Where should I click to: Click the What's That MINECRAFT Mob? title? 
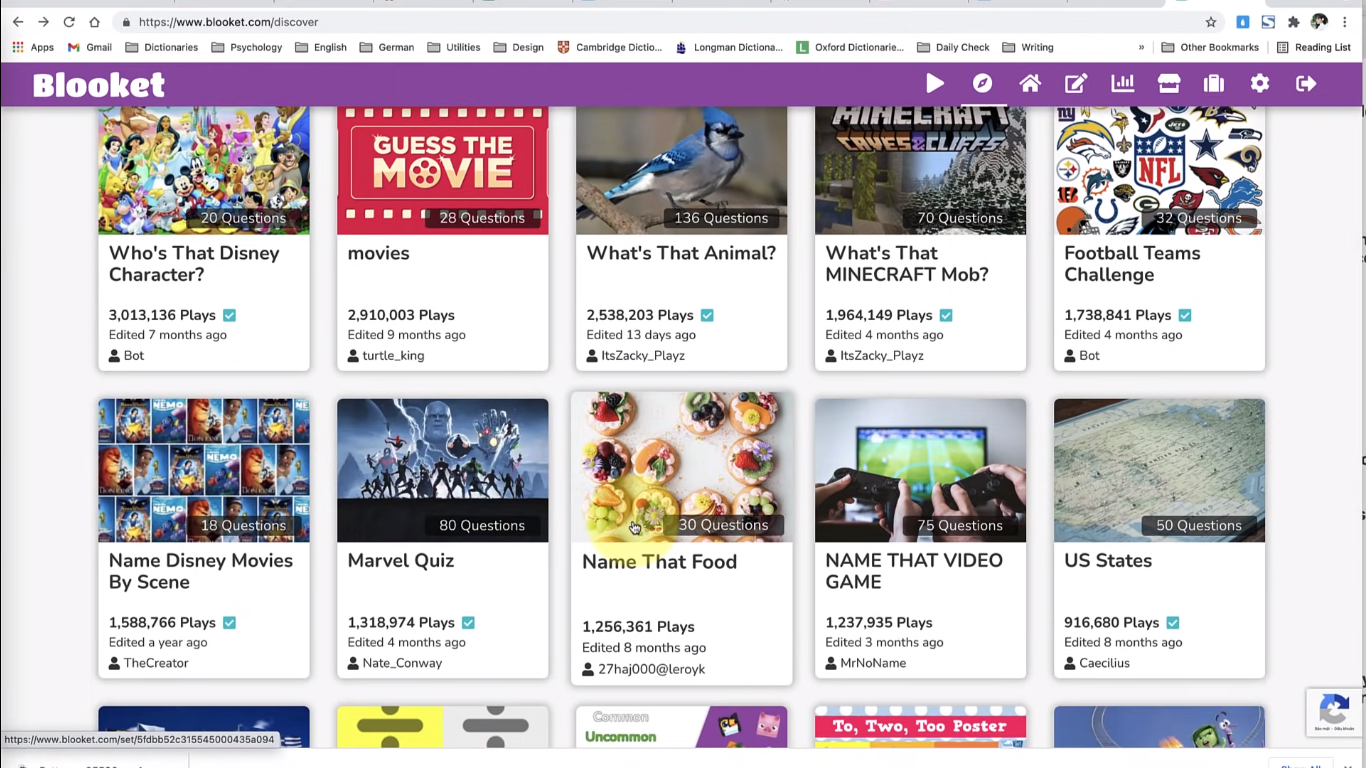click(x=907, y=264)
